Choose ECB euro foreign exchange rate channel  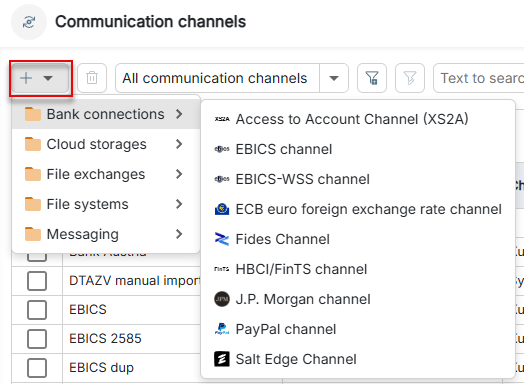[358, 209]
